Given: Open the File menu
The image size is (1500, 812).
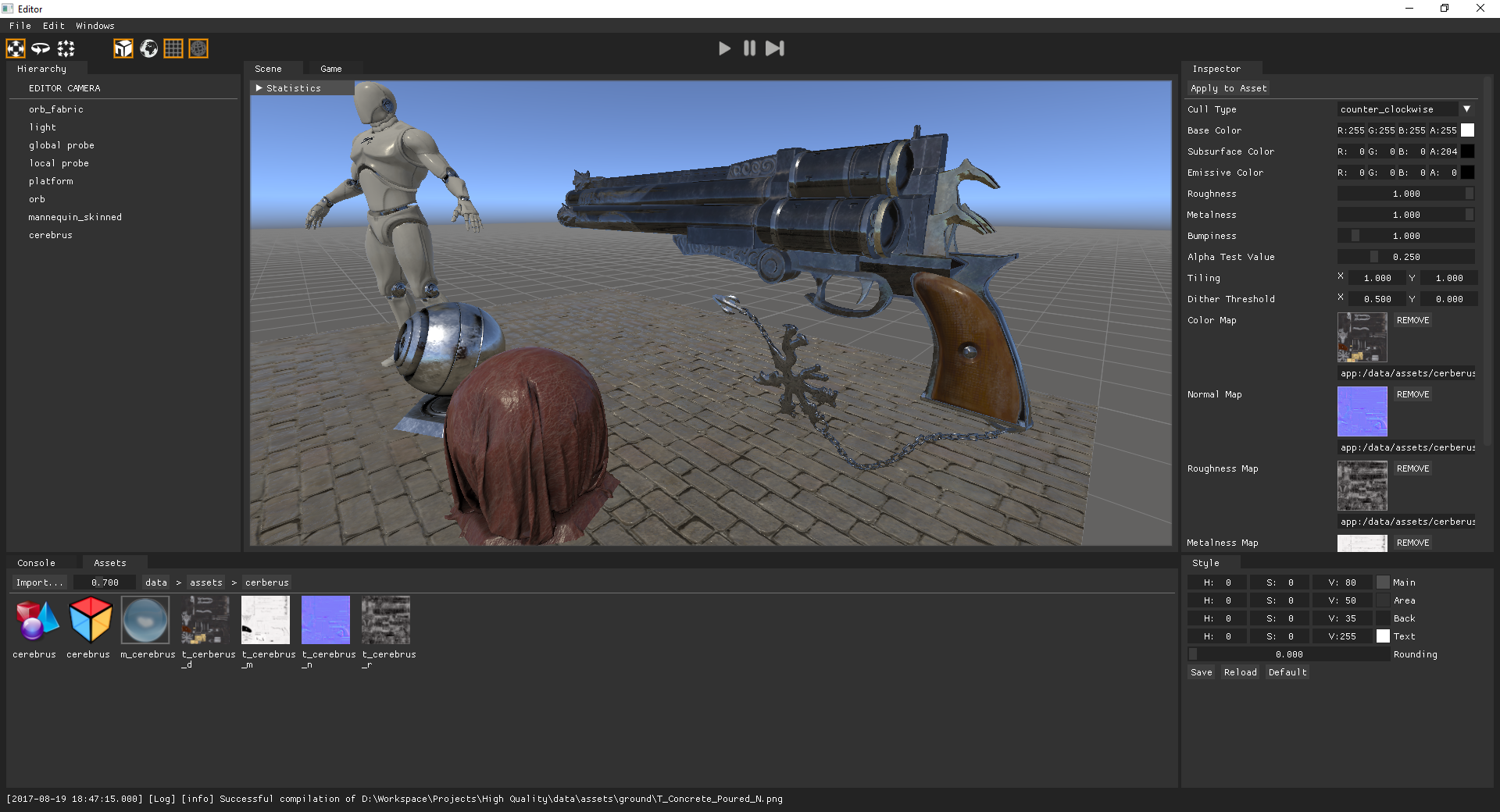Looking at the screenshot, I should point(20,26).
